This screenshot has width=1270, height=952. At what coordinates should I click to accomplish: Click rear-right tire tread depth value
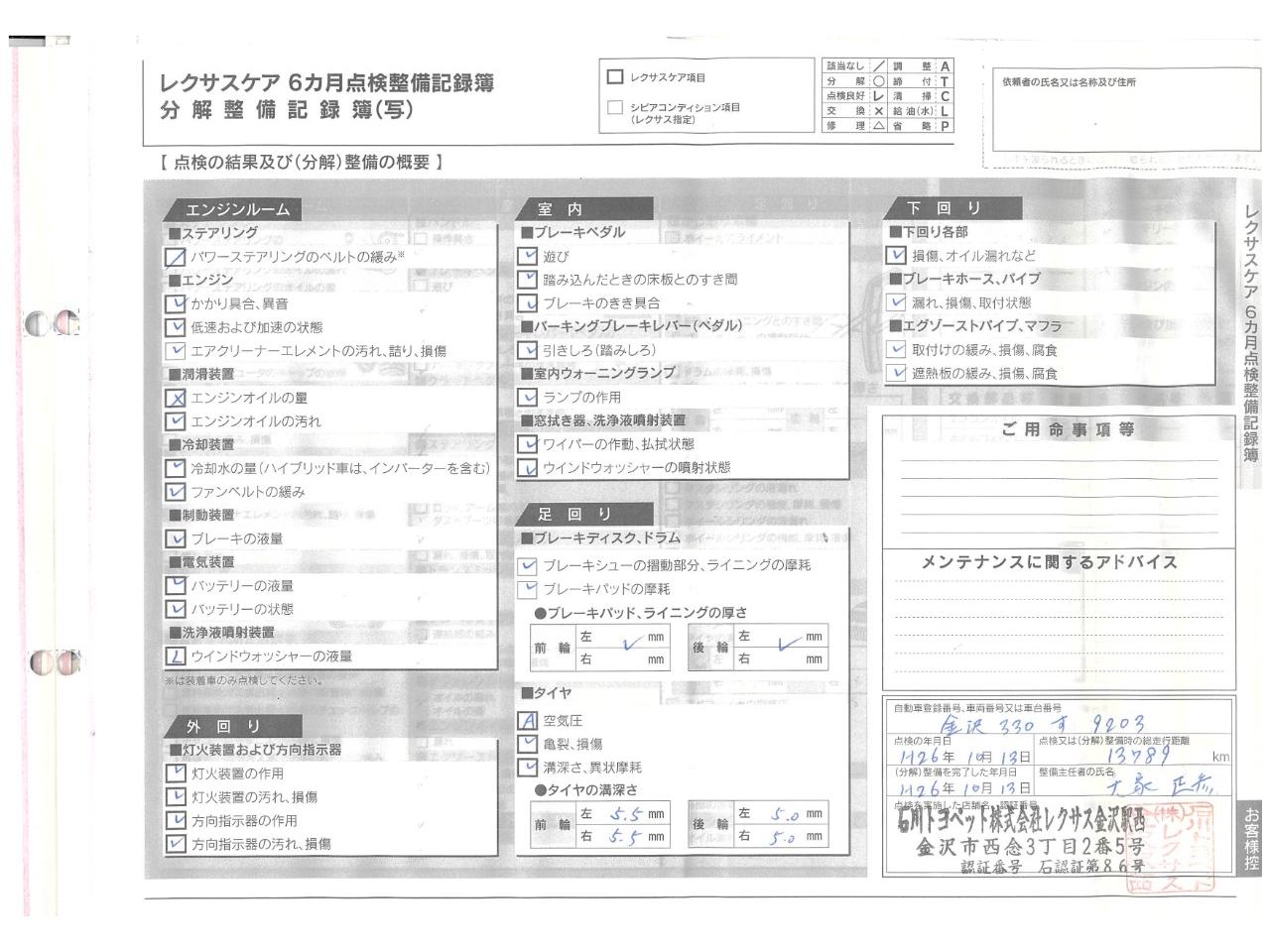784,837
